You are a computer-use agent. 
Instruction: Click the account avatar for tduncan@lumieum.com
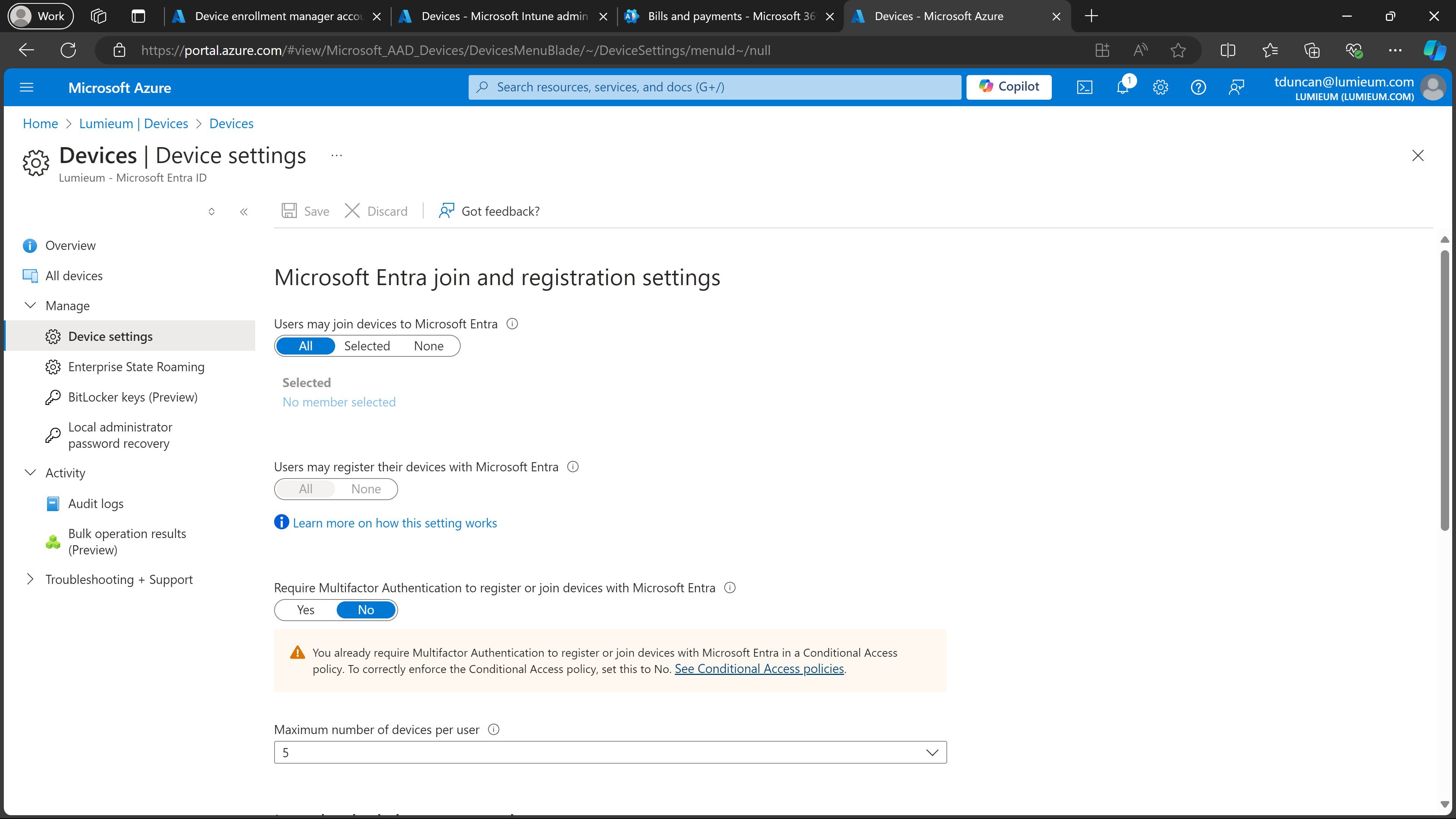pyautogui.click(x=1433, y=88)
